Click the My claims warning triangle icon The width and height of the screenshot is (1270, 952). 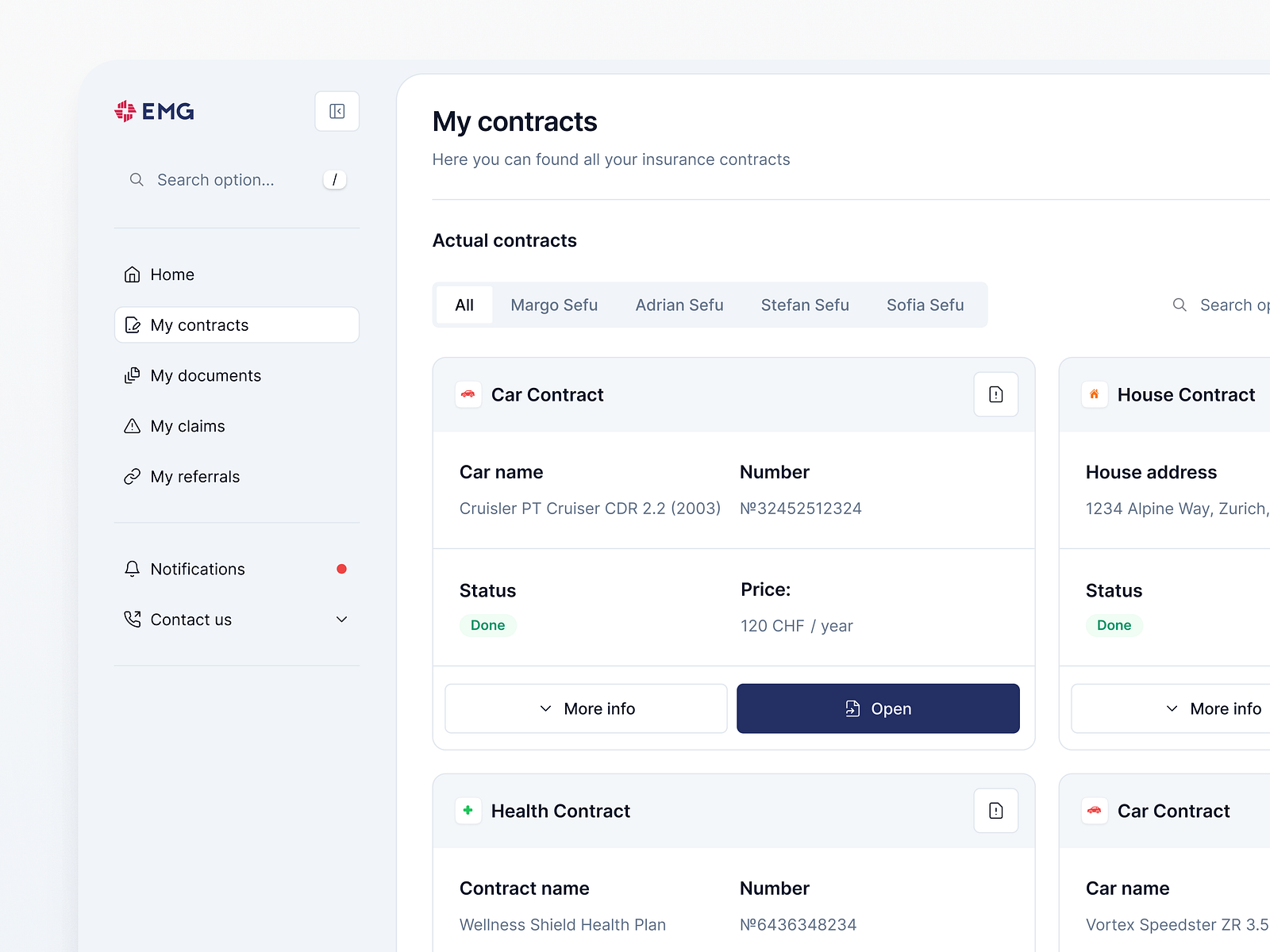point(133,426)
